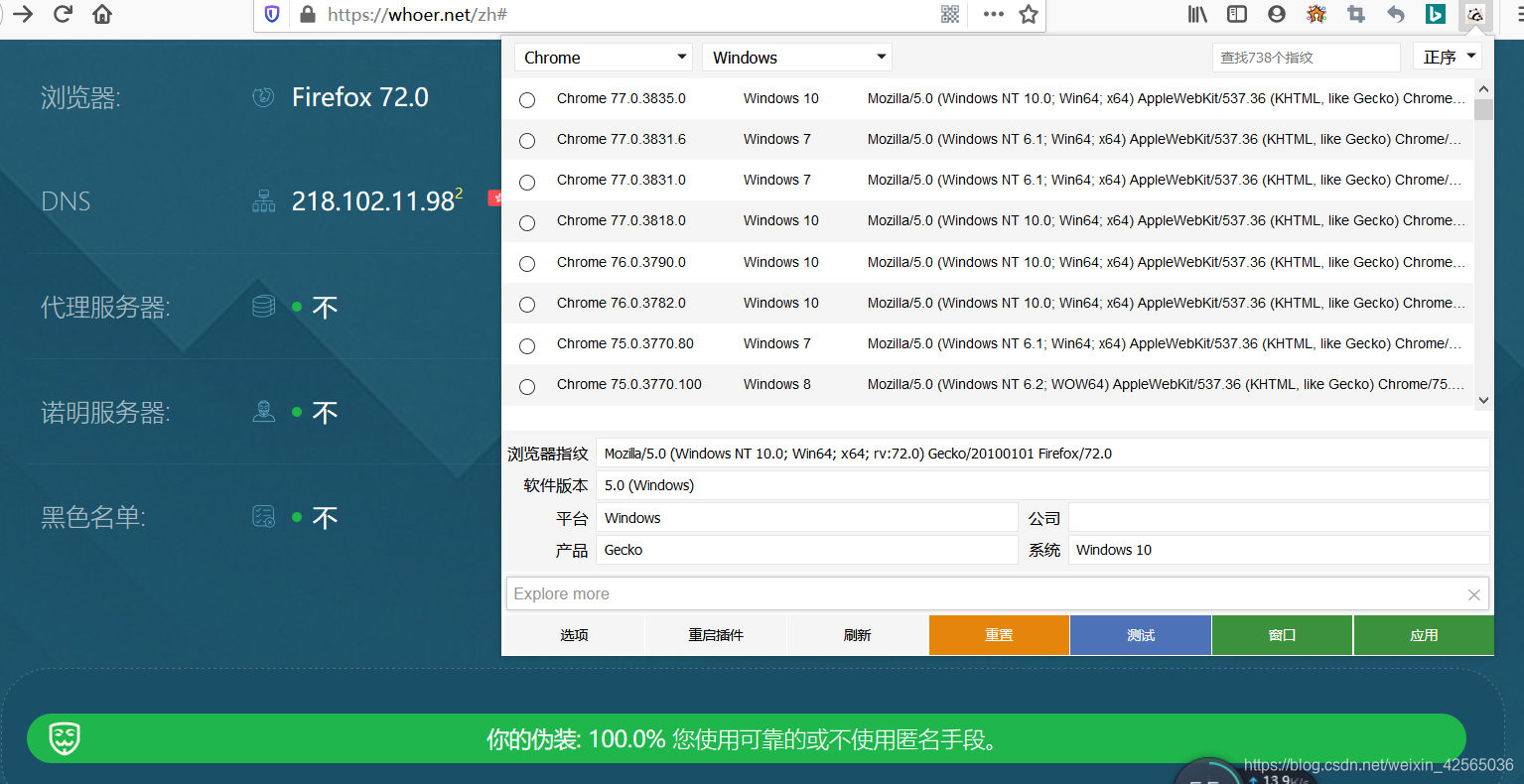Bookmark this page with the star
Screen dimensions: 1524x784
click(1029, 14)
